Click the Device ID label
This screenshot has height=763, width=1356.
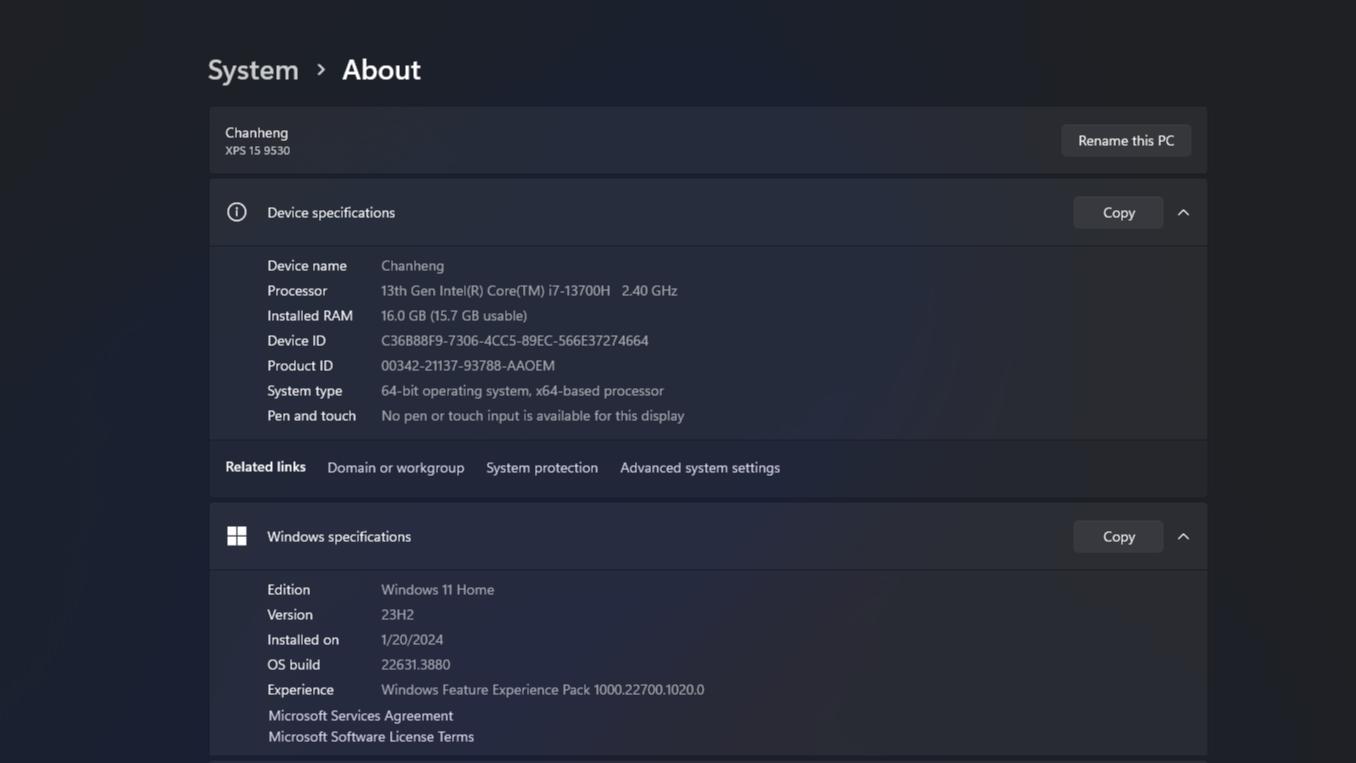(x=296, y=340)
